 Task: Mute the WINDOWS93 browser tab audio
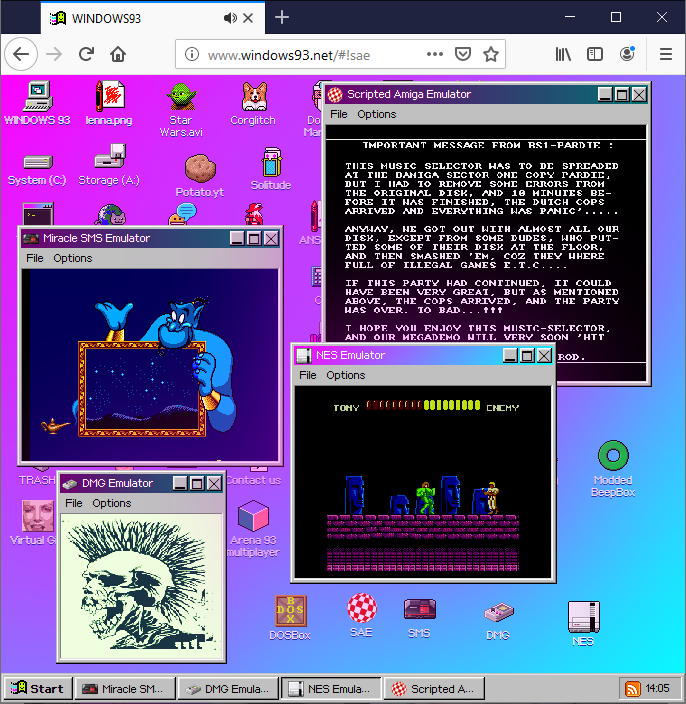point(230,18)
